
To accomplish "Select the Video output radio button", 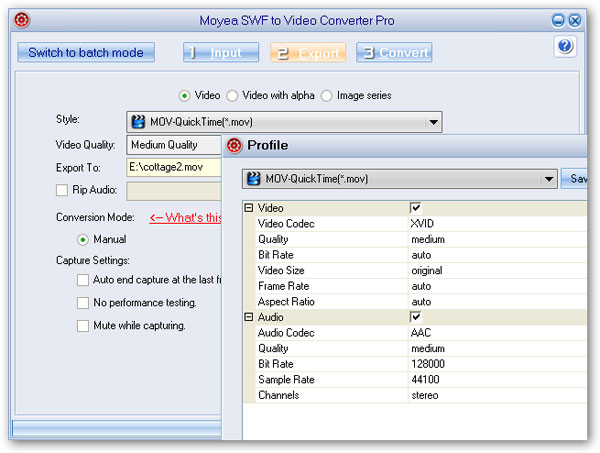I will pos(184,96).
